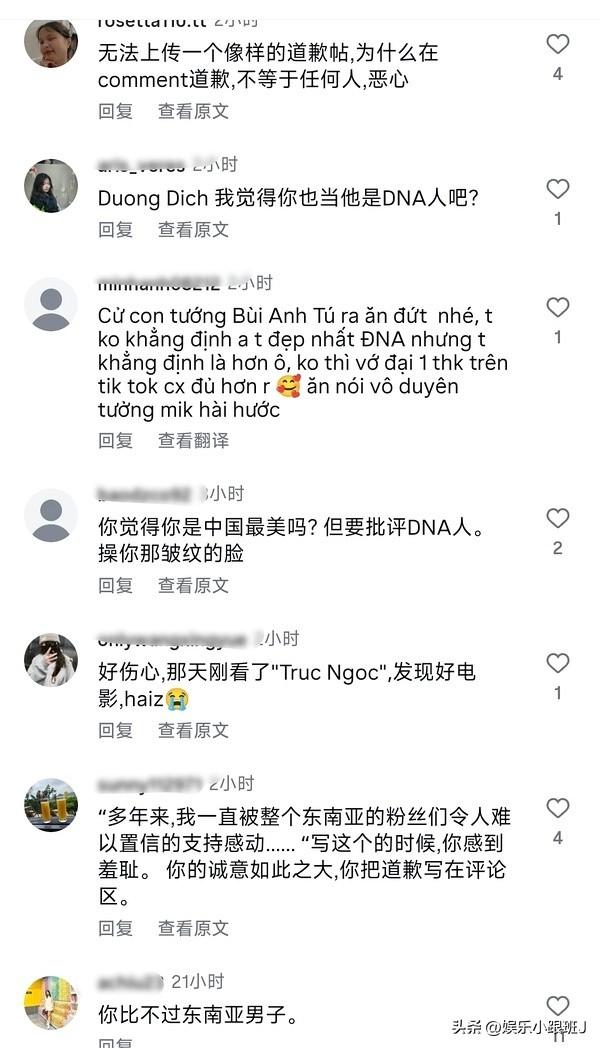The width and height of the screenshot is (600, 1048).
Task: Open avatar of the Duong Dich commenter
Action: [51, 186]
